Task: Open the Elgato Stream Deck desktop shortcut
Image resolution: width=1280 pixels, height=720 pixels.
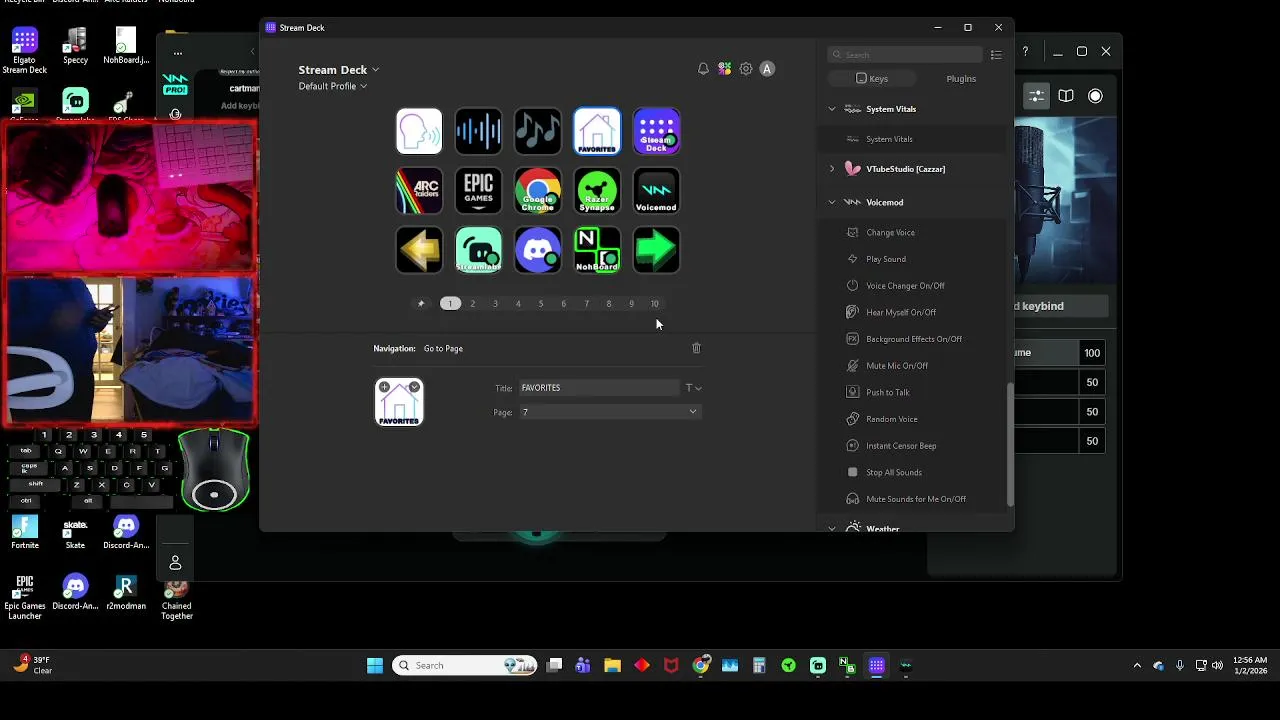Action: (x=25, y=51)
